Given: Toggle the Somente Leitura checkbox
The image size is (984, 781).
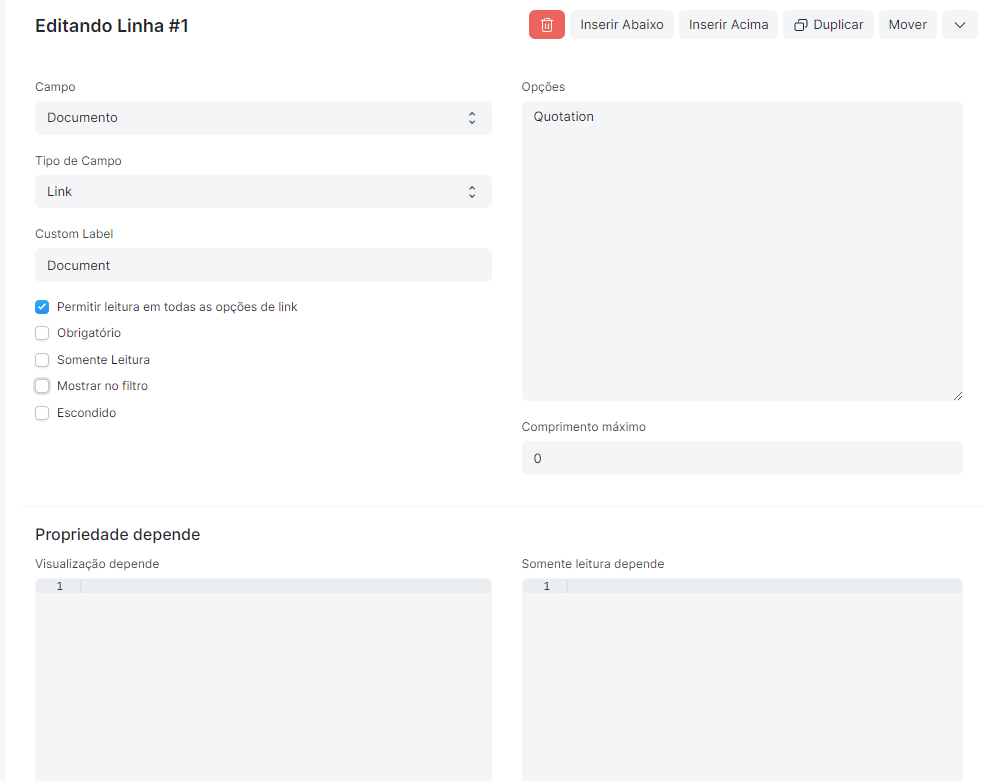Looking at the screenshot, I should tap(42, 360).
